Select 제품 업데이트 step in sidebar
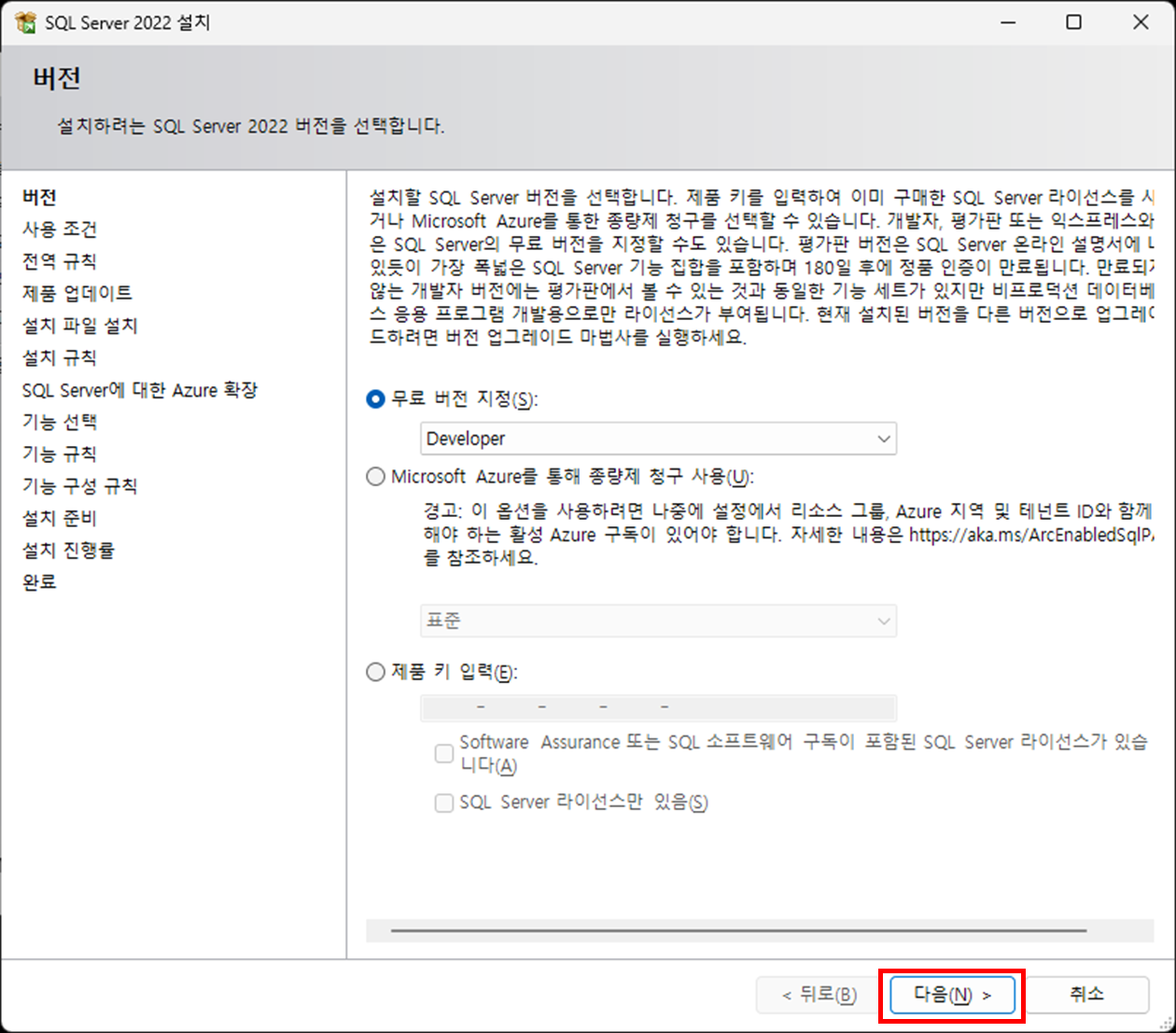The height and width of the screenshot is (1033, 1176). 77,294
